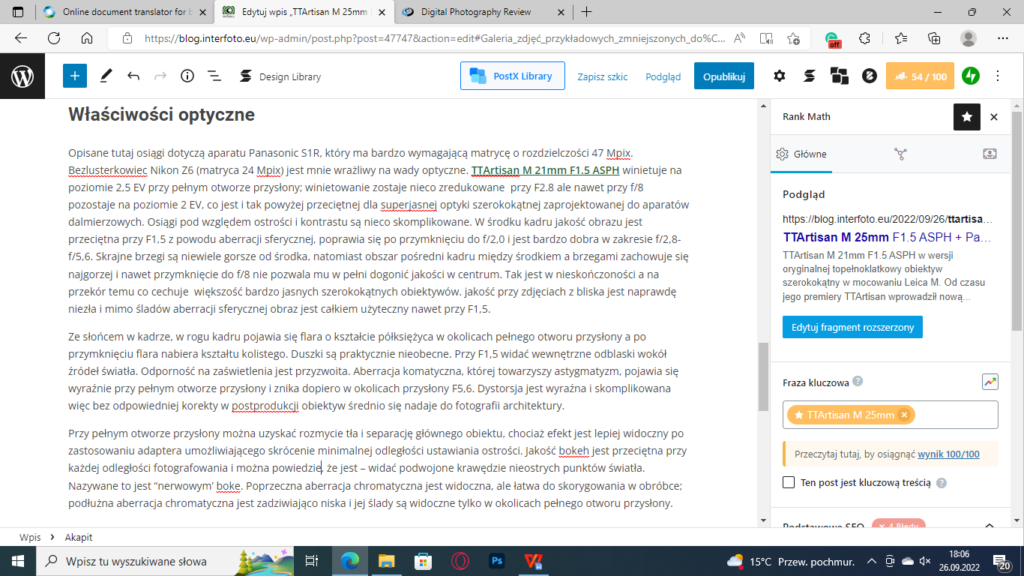
Task: Open a new browser tab
Action: click(x=586, y=12)
